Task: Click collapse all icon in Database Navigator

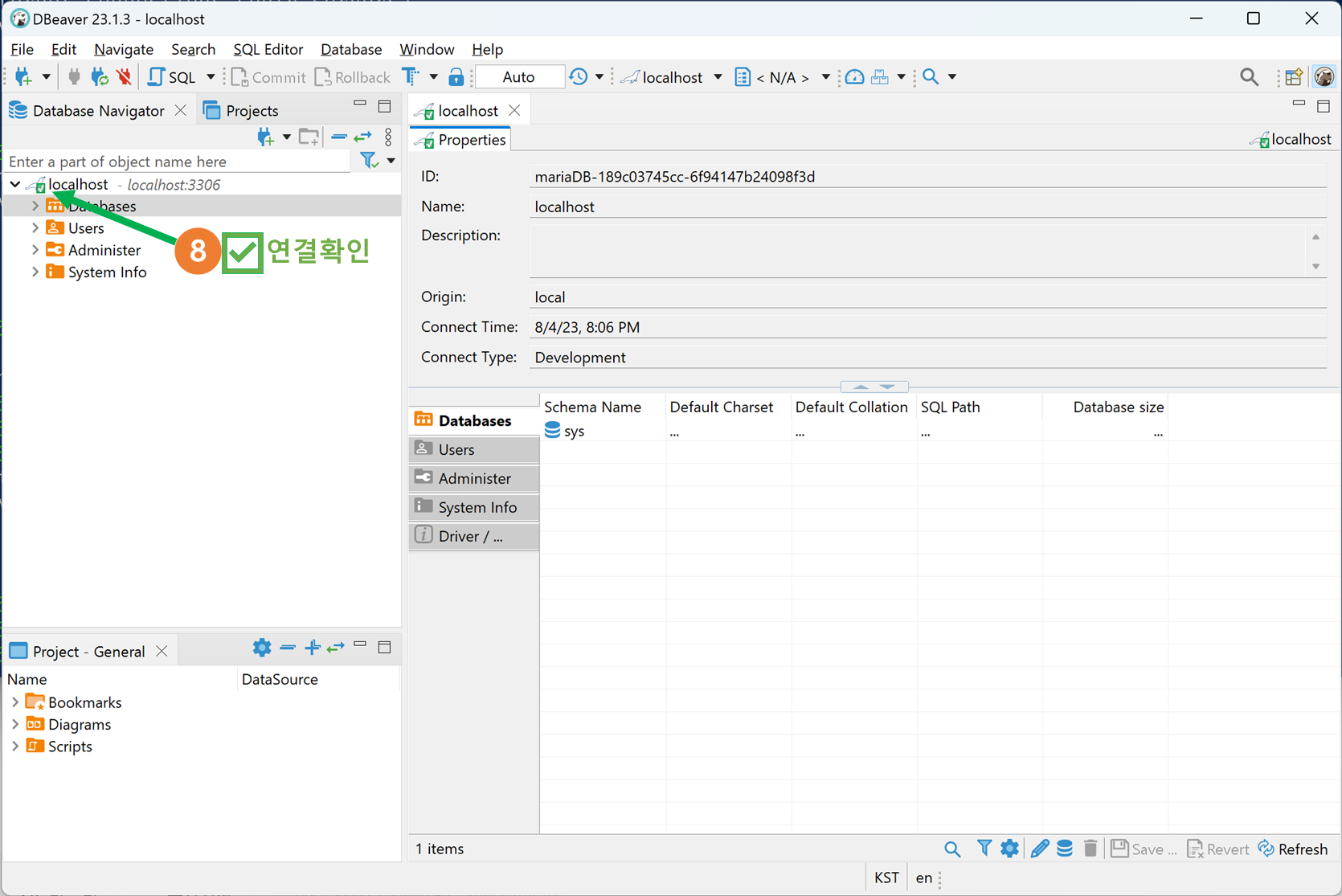Action: (338, 137)
